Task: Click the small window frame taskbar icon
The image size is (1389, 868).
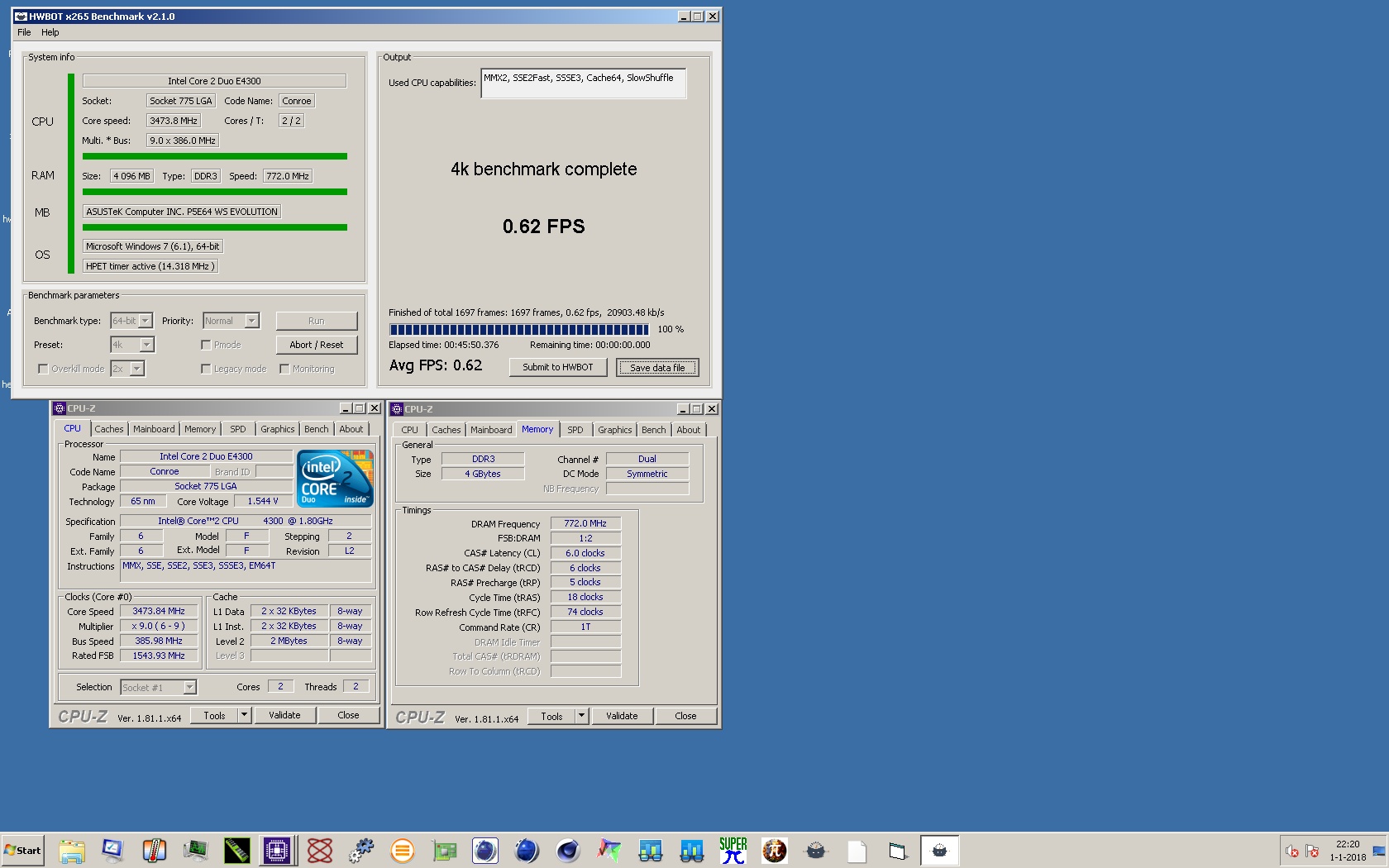Action: tap(899, 851)
